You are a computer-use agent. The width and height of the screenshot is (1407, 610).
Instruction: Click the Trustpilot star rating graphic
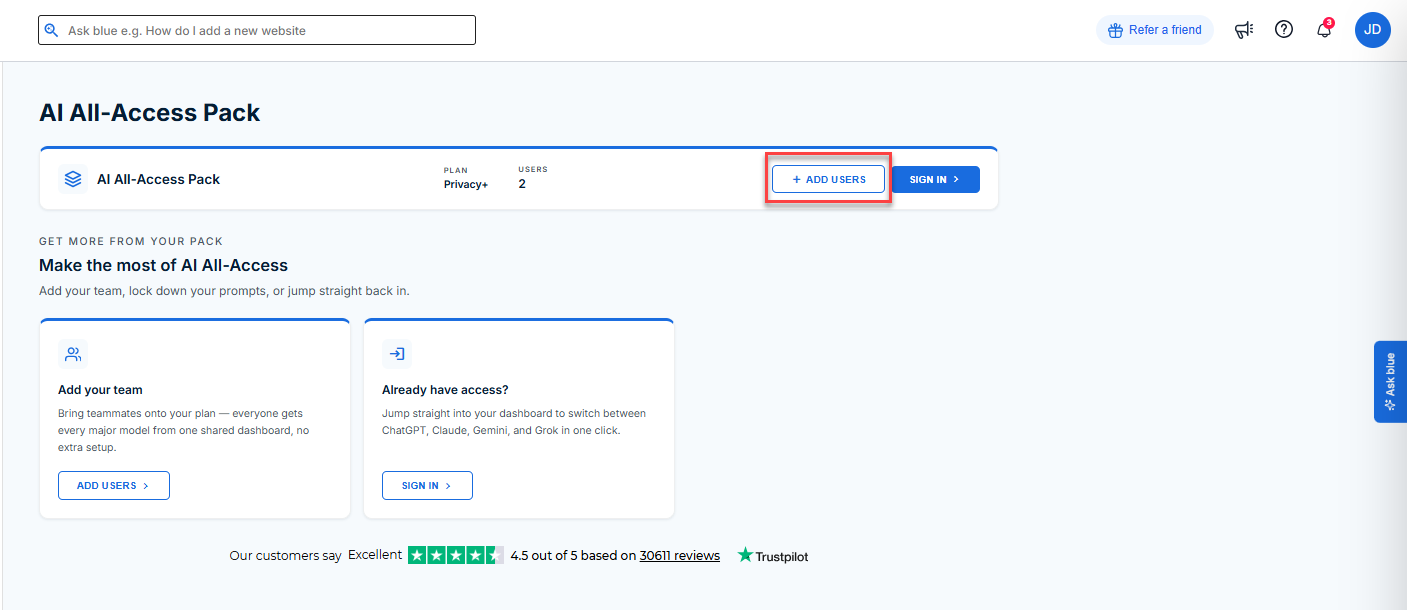point(456,555)
